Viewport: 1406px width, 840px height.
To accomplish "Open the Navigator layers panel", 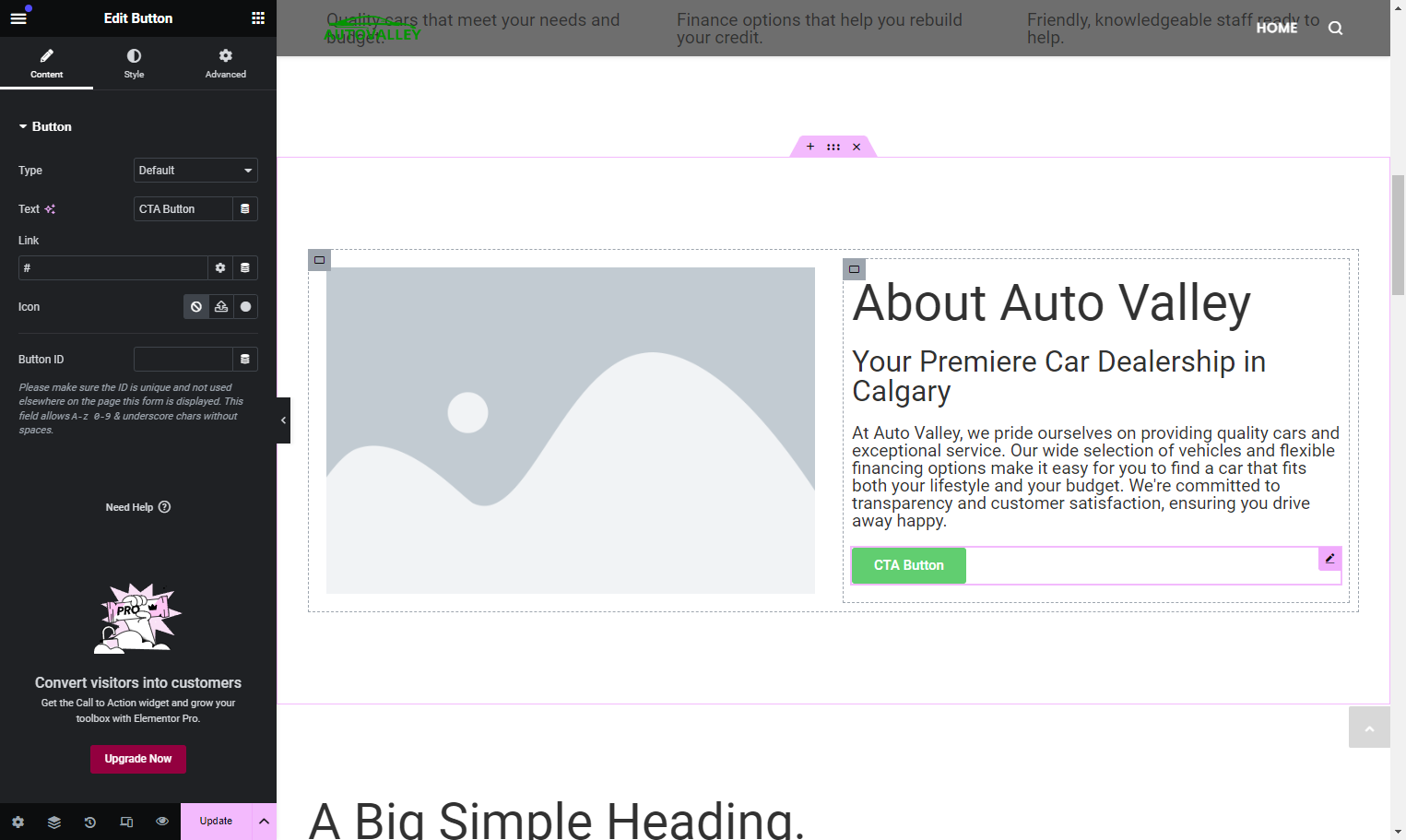I will [x=54, y=822].
